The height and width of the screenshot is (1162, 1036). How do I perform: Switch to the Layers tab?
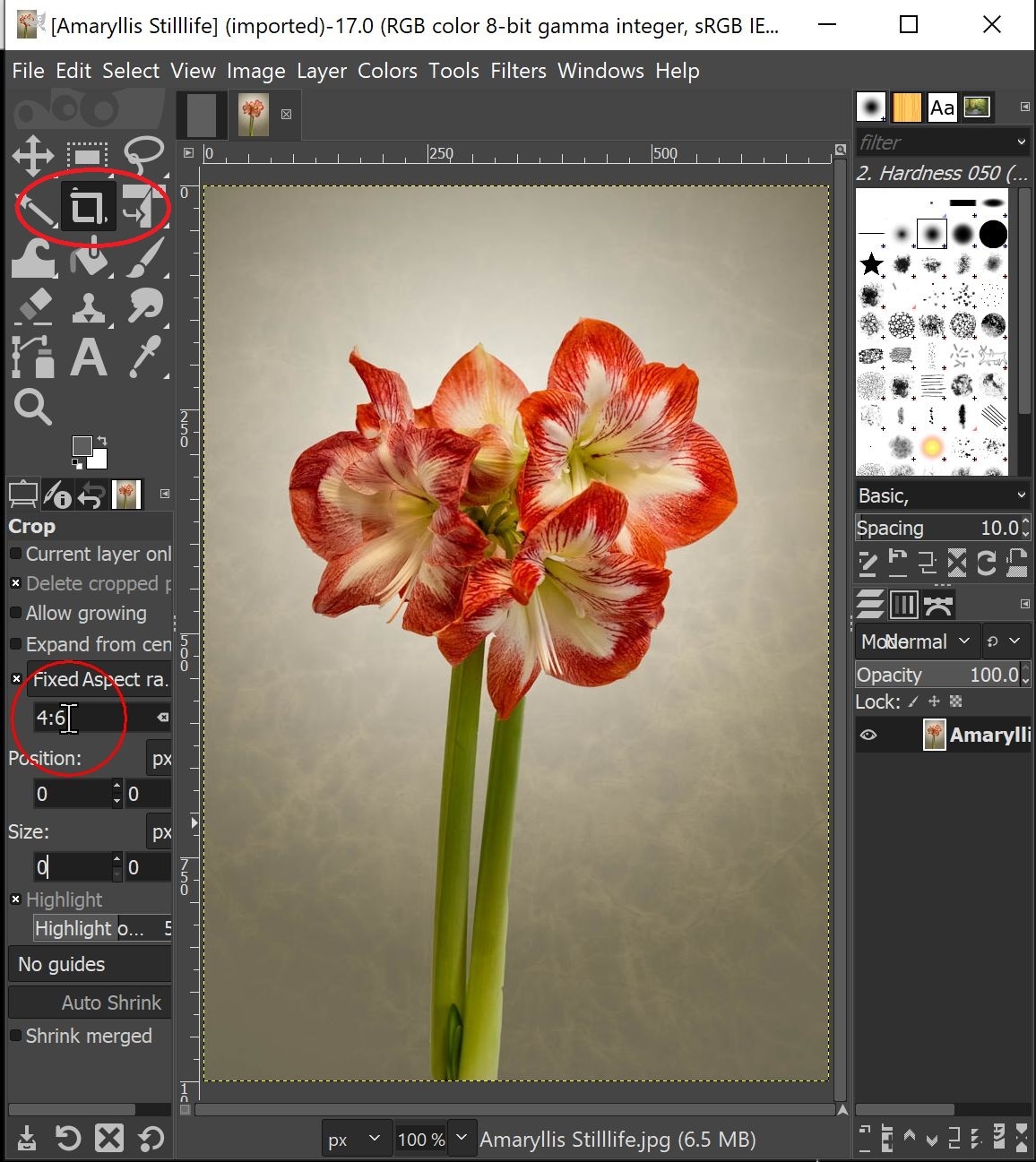870,605
